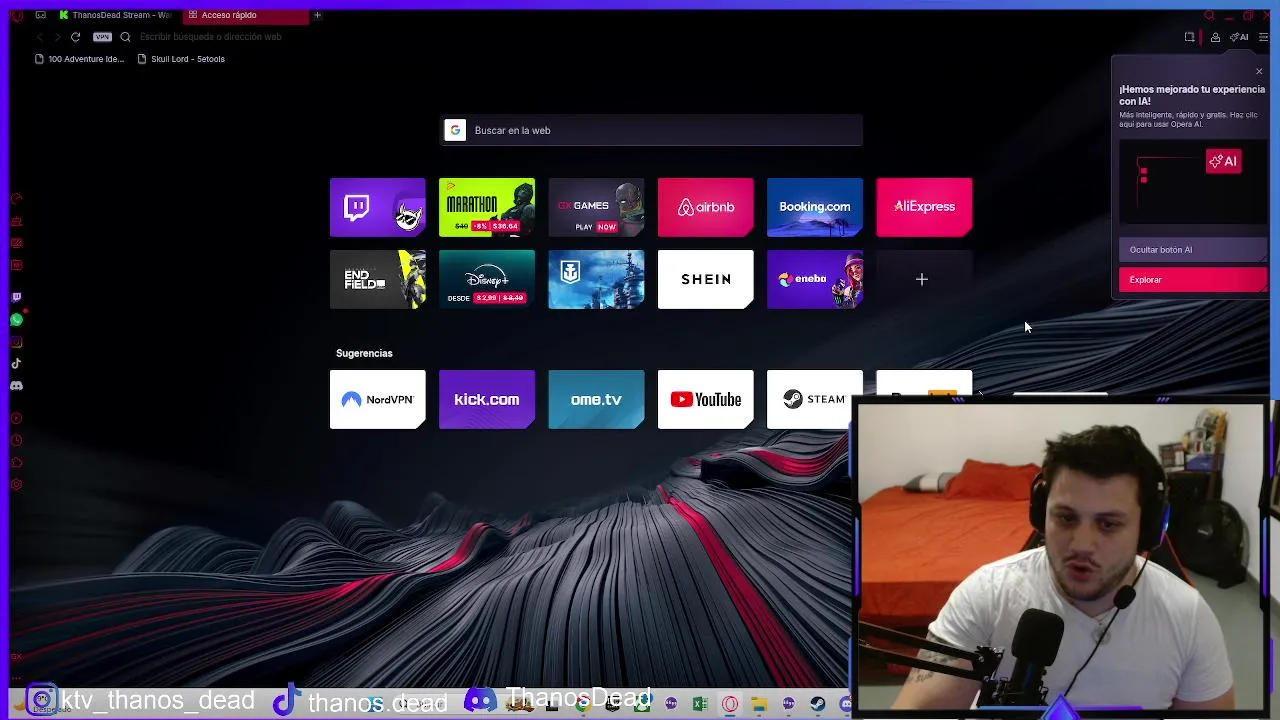Open the Disney+ speed dial tile
Viewport: 1280px width, 720px height.
[487, 279]
